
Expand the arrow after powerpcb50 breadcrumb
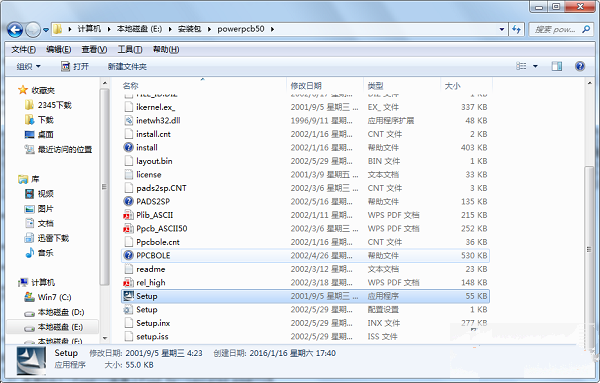[272, 29]
